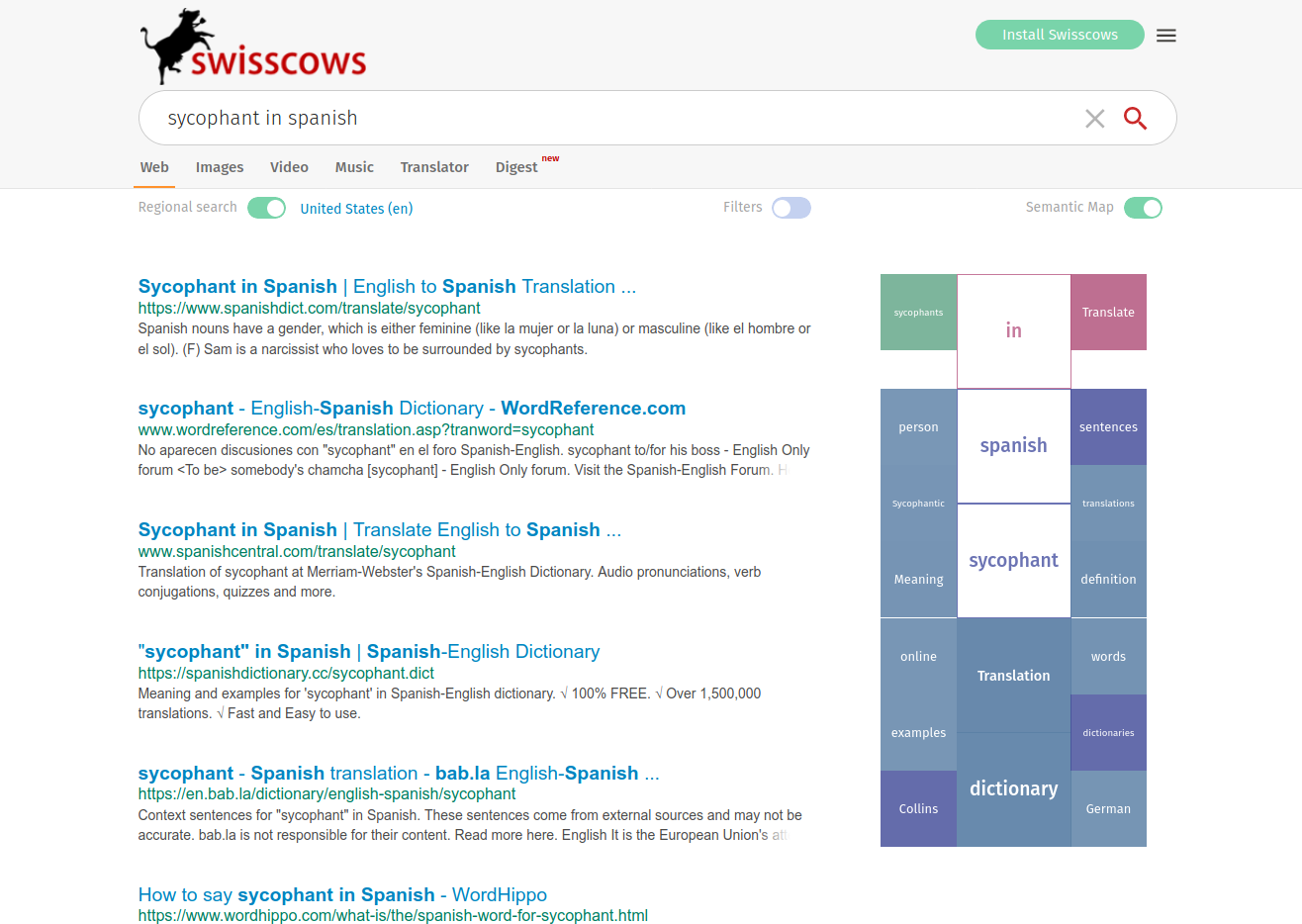Select the 'person' semantic map tile
This screenshot has height=924, width=1302.
click(x=918, y=427)
